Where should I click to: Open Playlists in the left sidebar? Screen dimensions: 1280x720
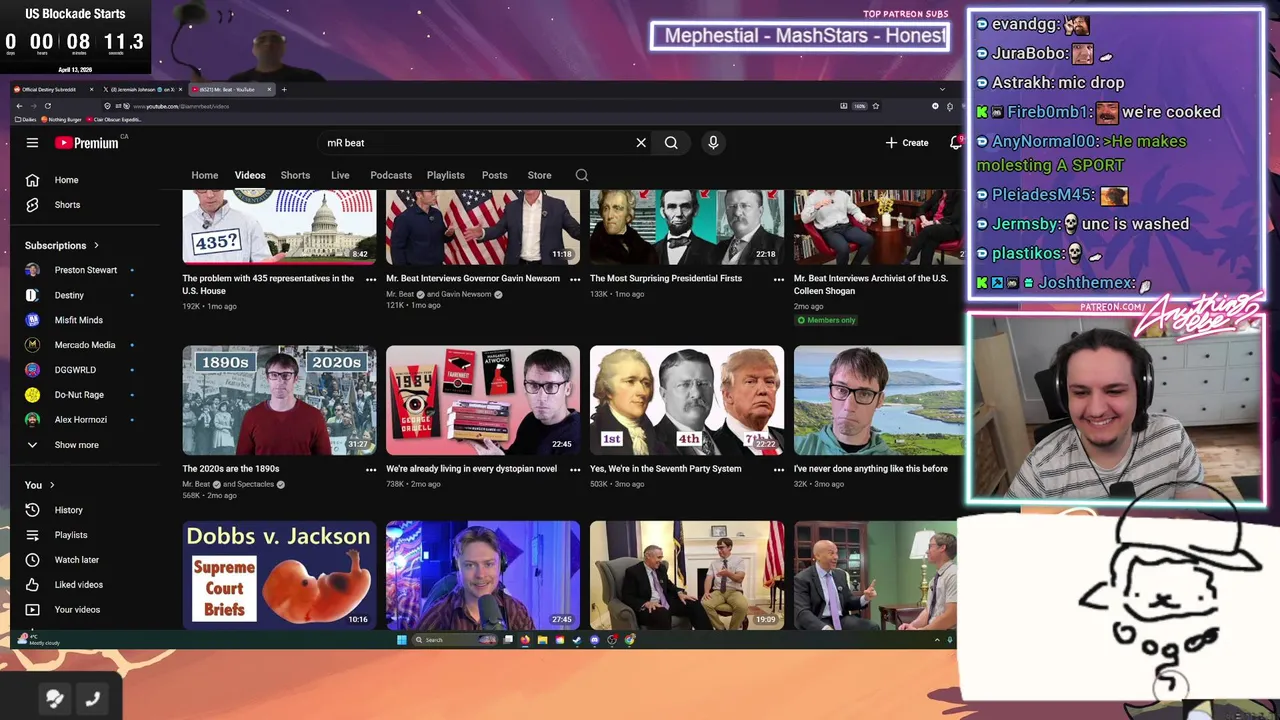tap(70, 535)
